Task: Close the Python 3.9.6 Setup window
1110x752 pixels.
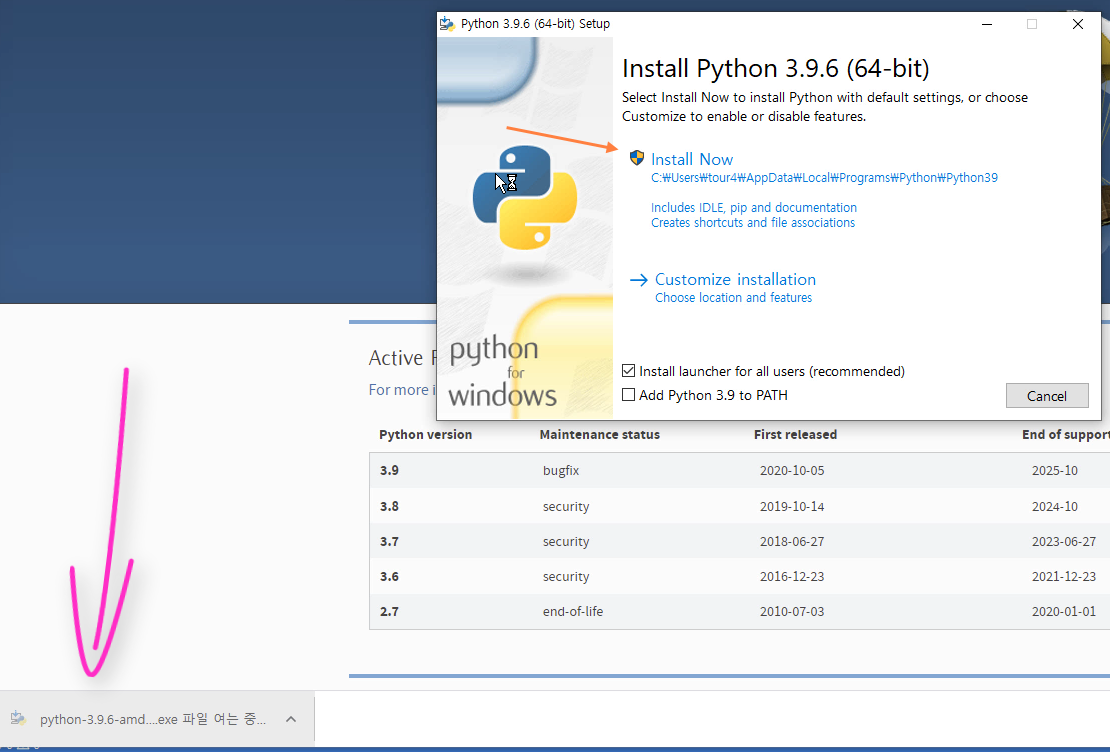Action: pyautogui.click(x=1077, y=24)
